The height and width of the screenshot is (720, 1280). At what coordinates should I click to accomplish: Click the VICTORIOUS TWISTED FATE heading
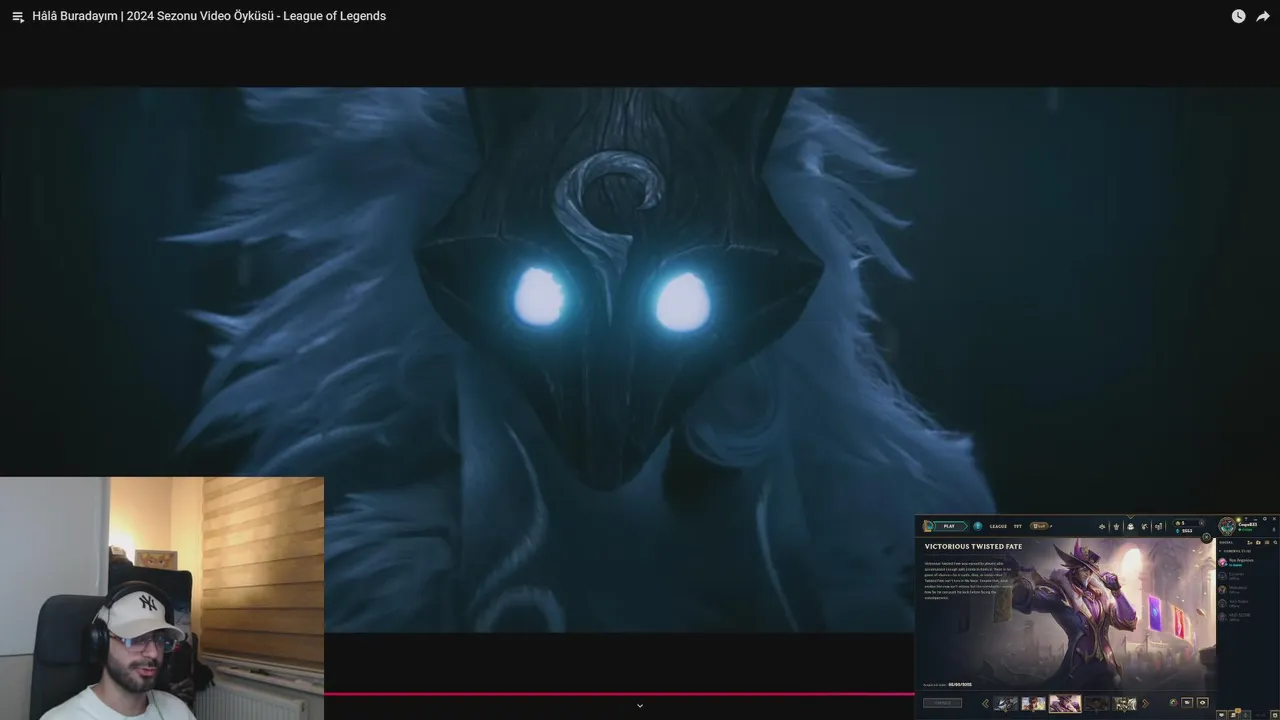click(973, 547)
